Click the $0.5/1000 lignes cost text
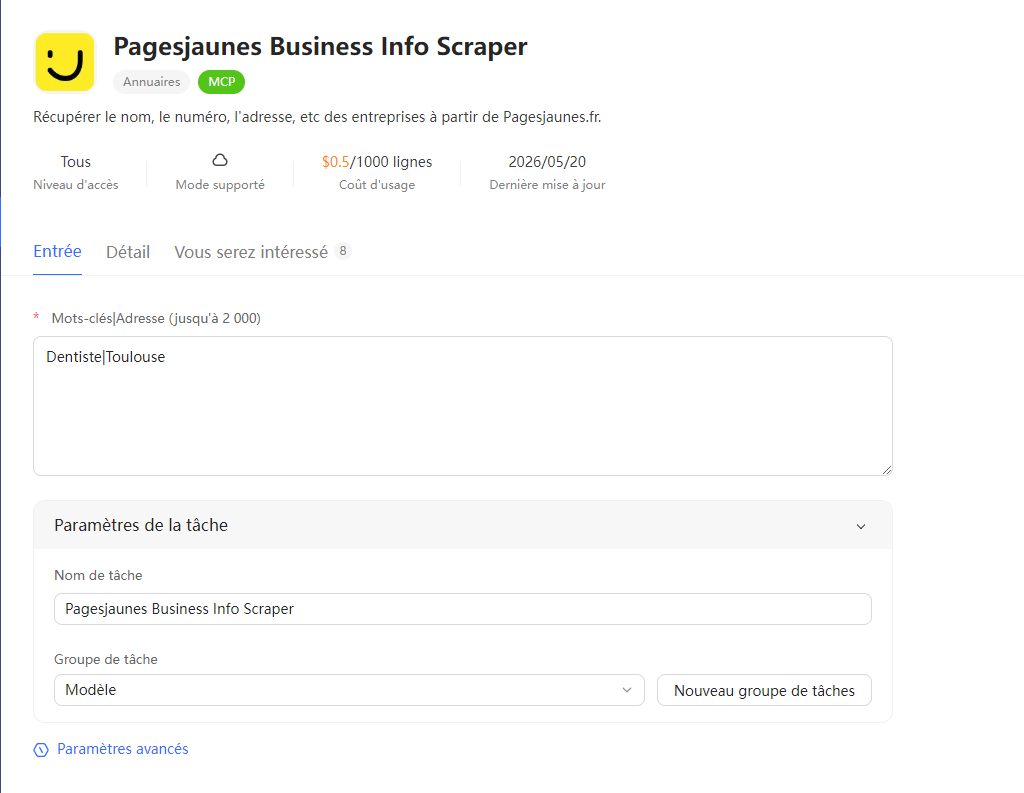The image size is (1024, 793). (x=377, y=162)
